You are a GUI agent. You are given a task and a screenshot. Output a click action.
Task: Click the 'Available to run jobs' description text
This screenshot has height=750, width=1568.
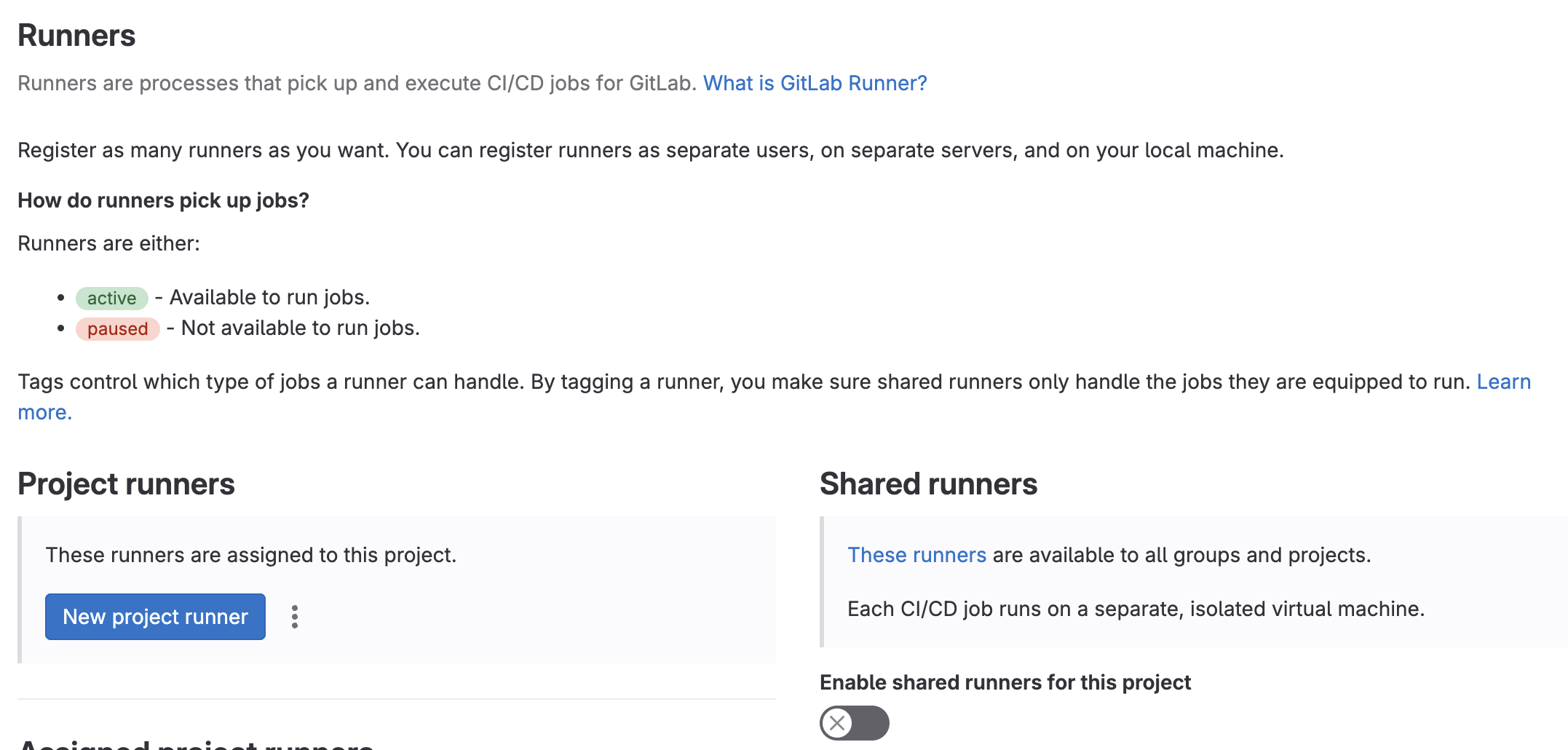(269, 297)
